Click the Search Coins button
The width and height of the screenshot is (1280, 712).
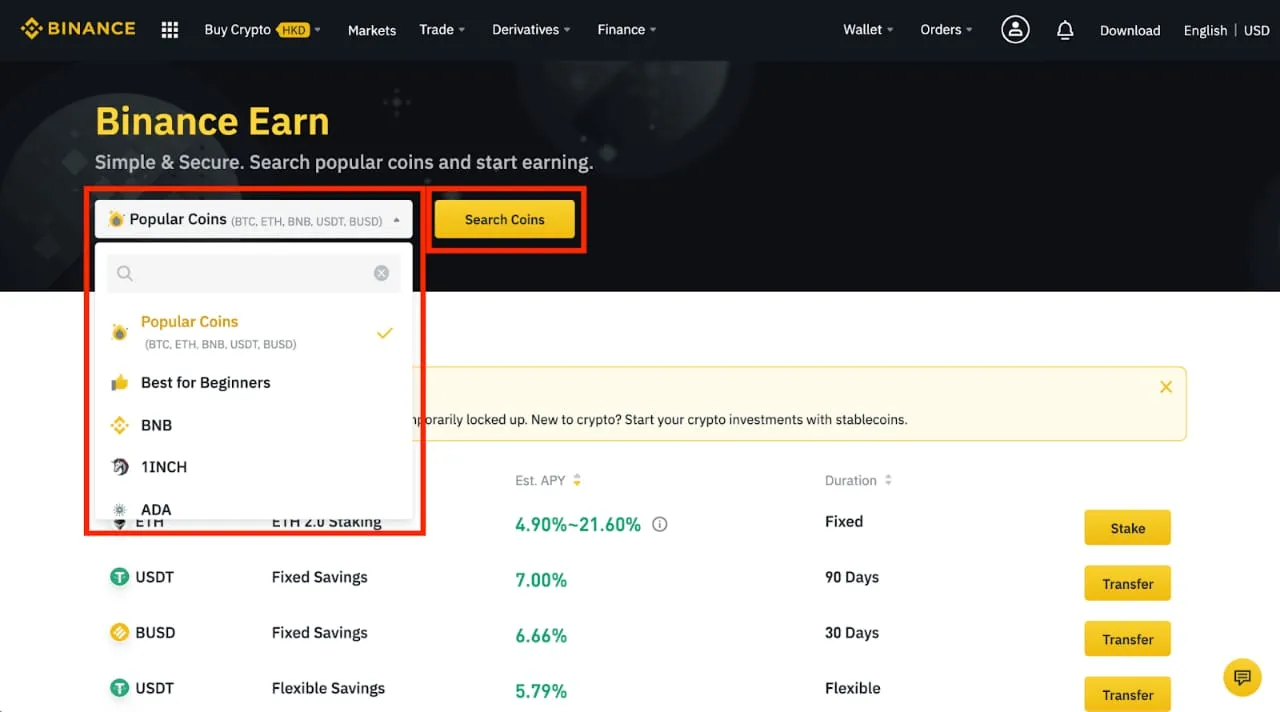click(505, 219)
